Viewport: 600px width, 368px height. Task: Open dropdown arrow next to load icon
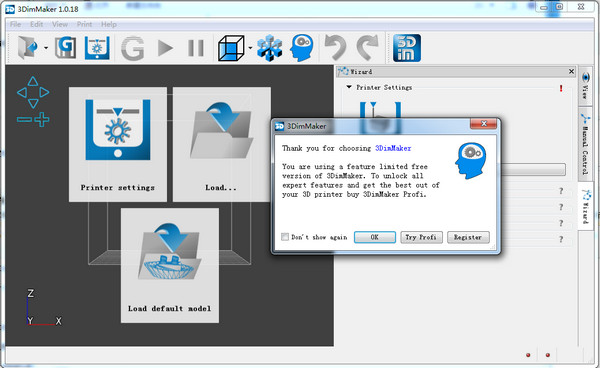click(46, 48)
